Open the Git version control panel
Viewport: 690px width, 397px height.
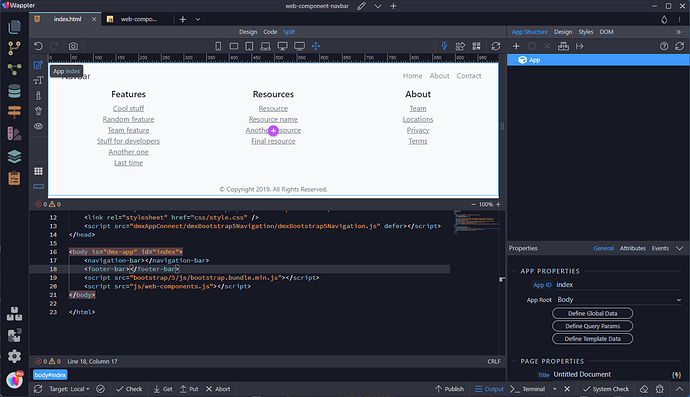(x=14, y=48)
